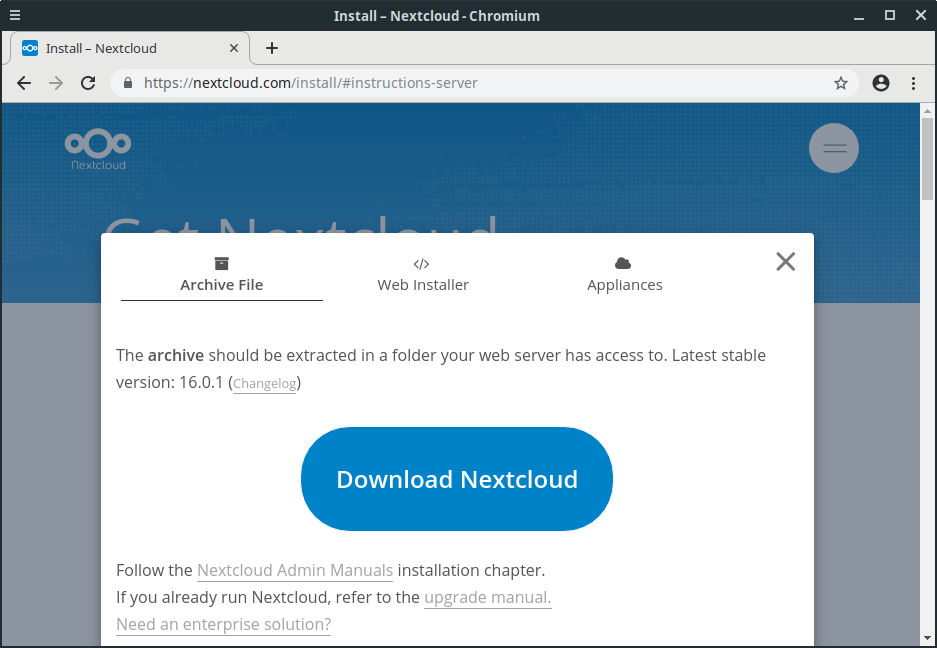This screenshot has height=648, width=937.
Task: Open Chromium's three-dot menu
Action: click(914, 83)
